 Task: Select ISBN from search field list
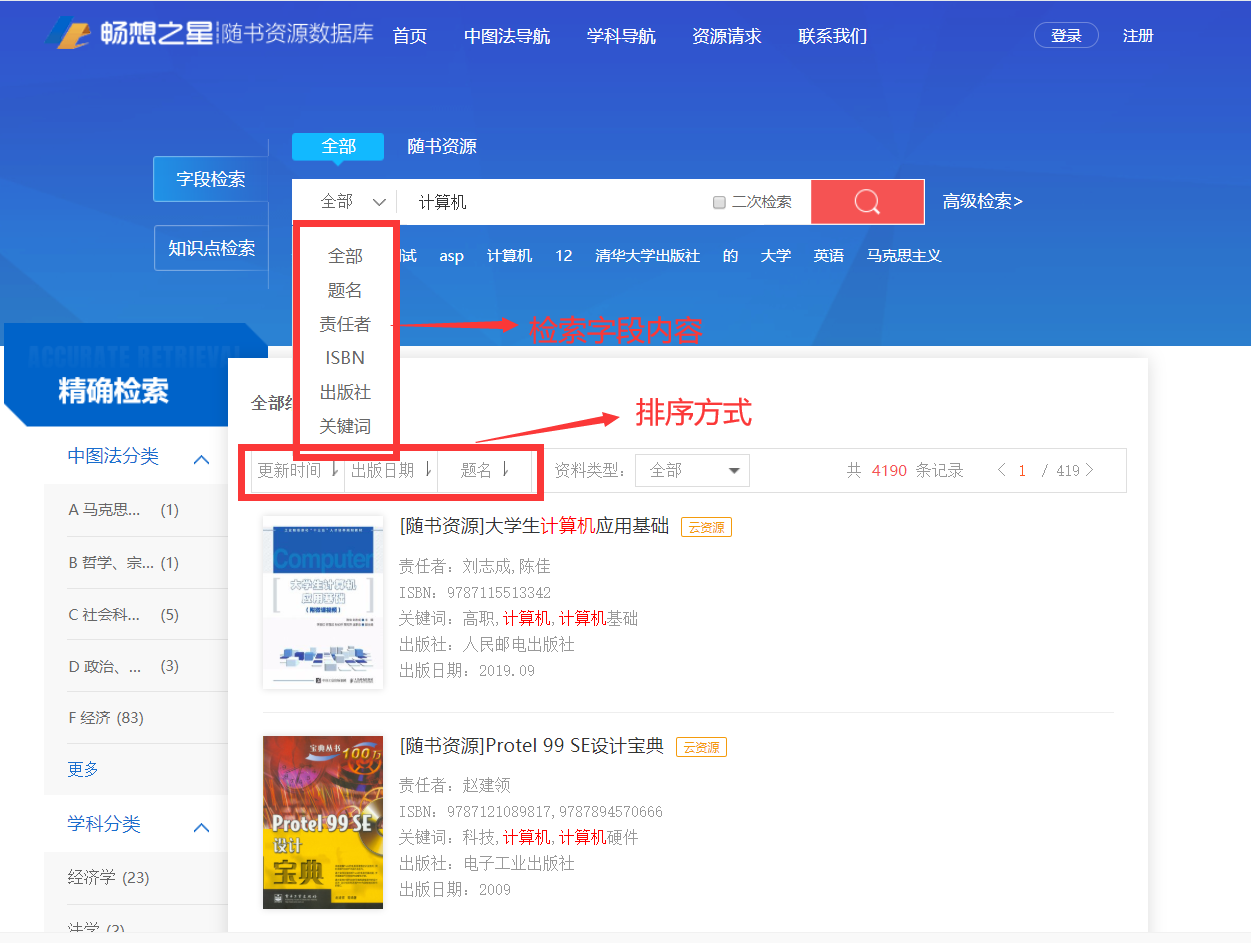(345, 358)
